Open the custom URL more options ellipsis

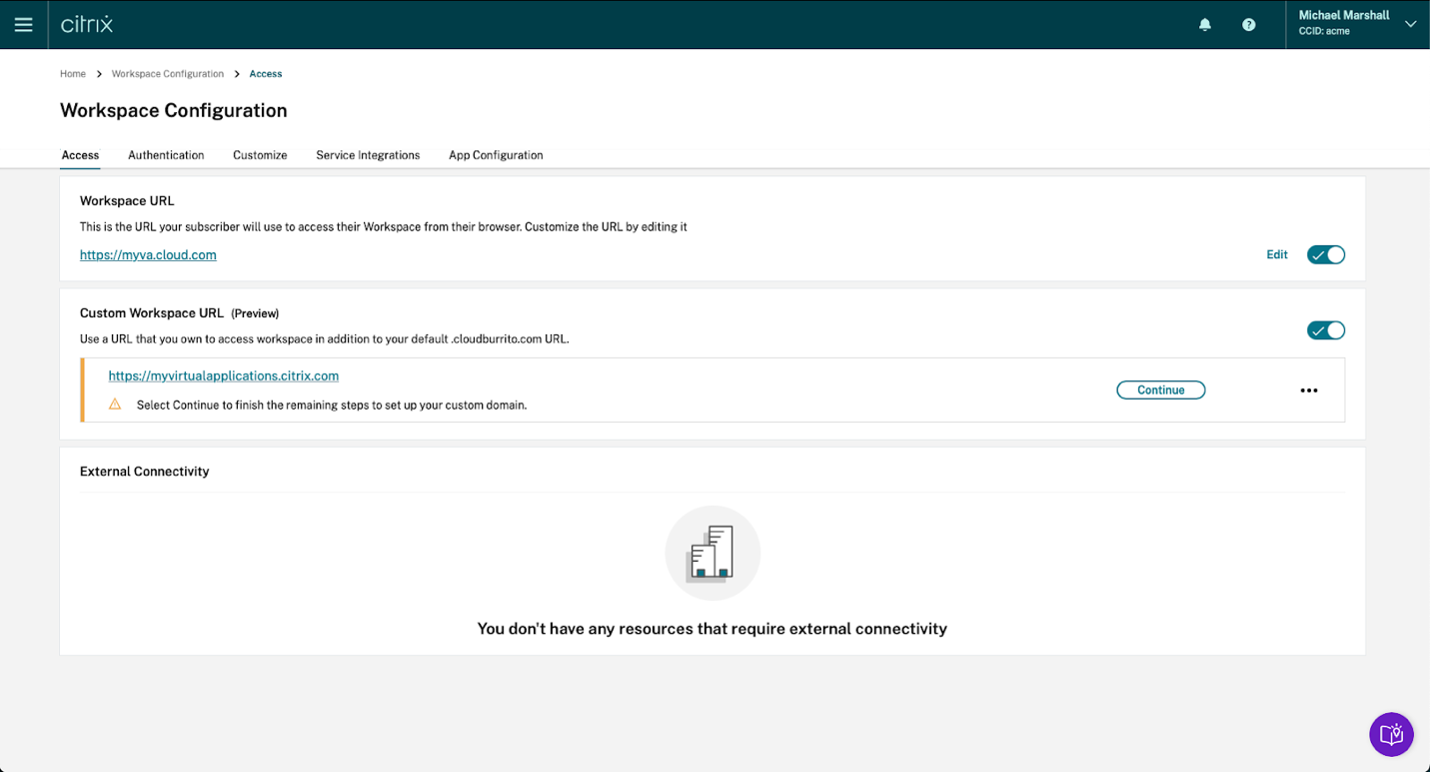pyautogui.click(x=1309, y=390)
